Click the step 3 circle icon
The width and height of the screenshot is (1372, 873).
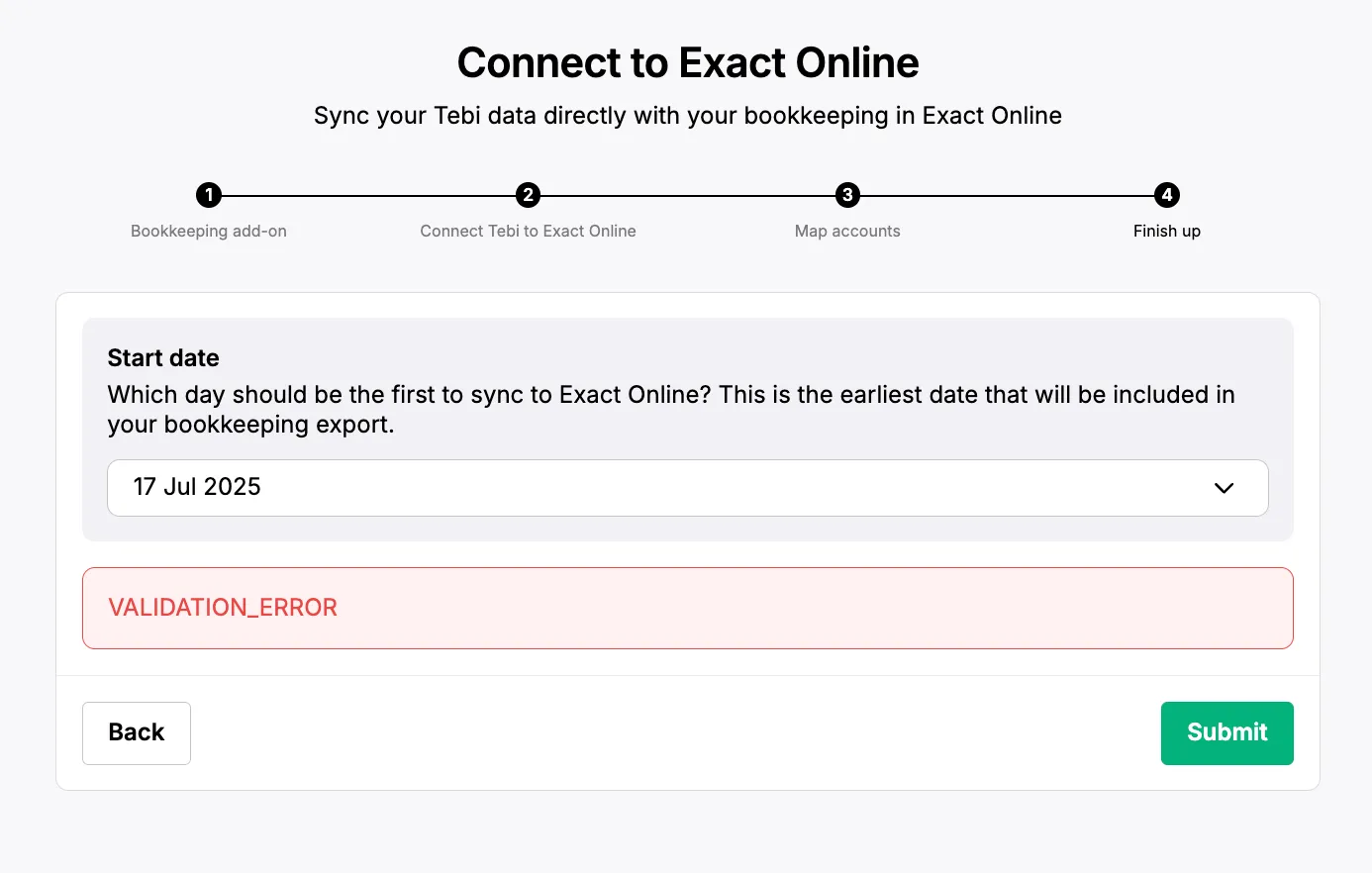pos(847,195)
